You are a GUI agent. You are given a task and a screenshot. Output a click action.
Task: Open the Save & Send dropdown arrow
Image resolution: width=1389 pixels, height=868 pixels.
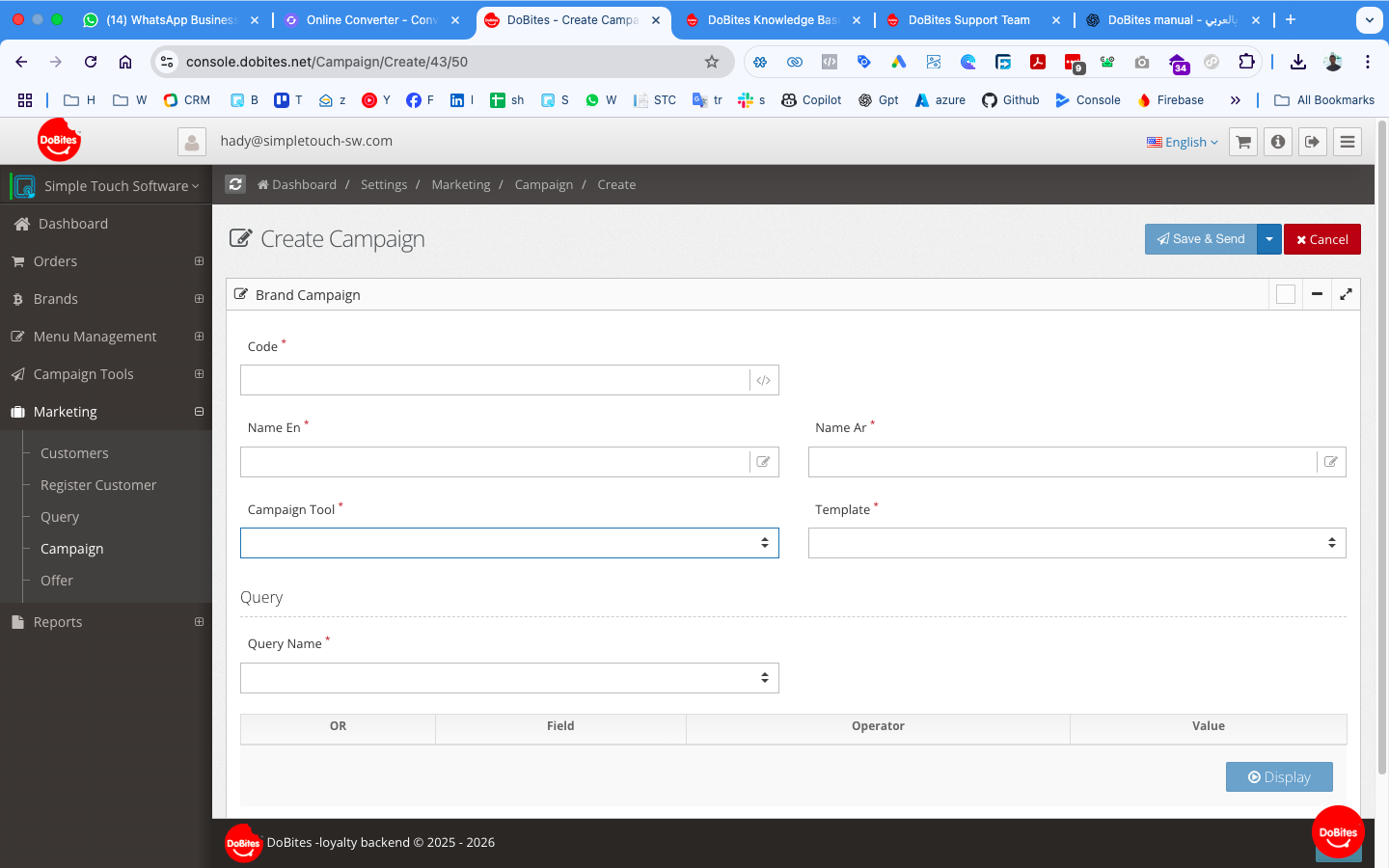click(1269, 239)
